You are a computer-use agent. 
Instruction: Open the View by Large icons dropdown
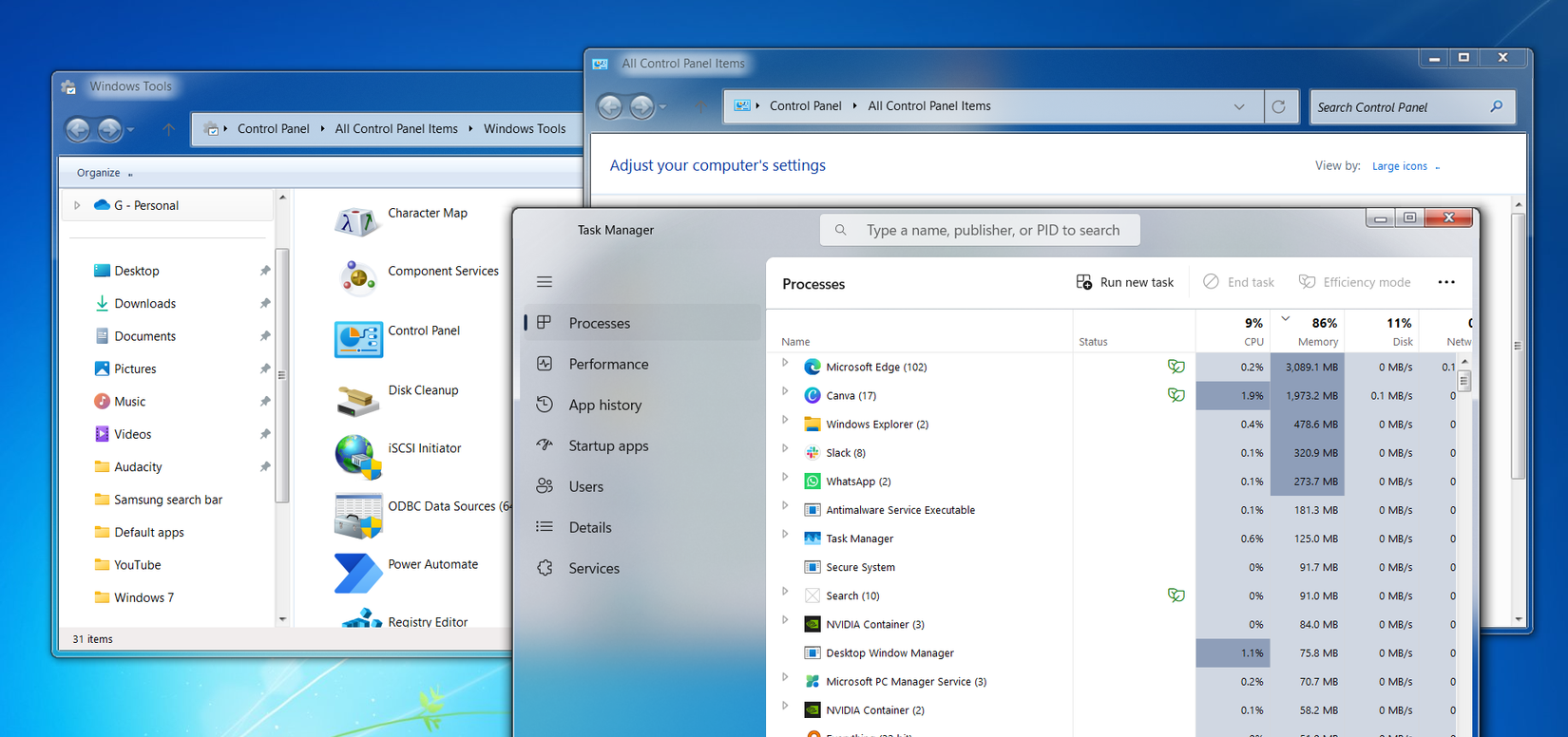pos(1405,166)
